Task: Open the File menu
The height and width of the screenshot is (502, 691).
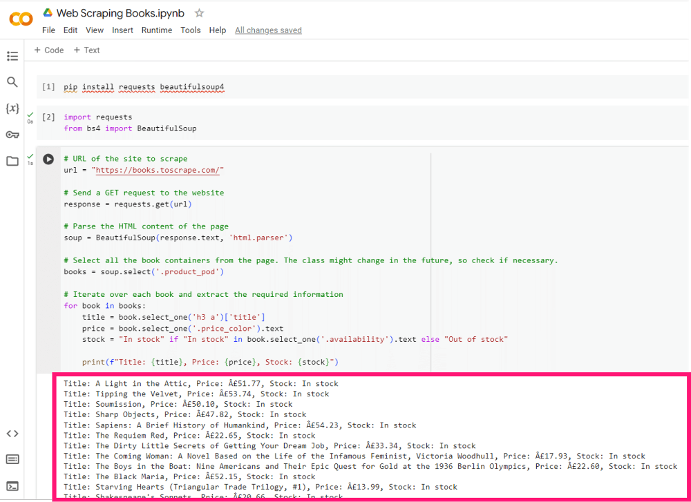Action: click(48, 30)
